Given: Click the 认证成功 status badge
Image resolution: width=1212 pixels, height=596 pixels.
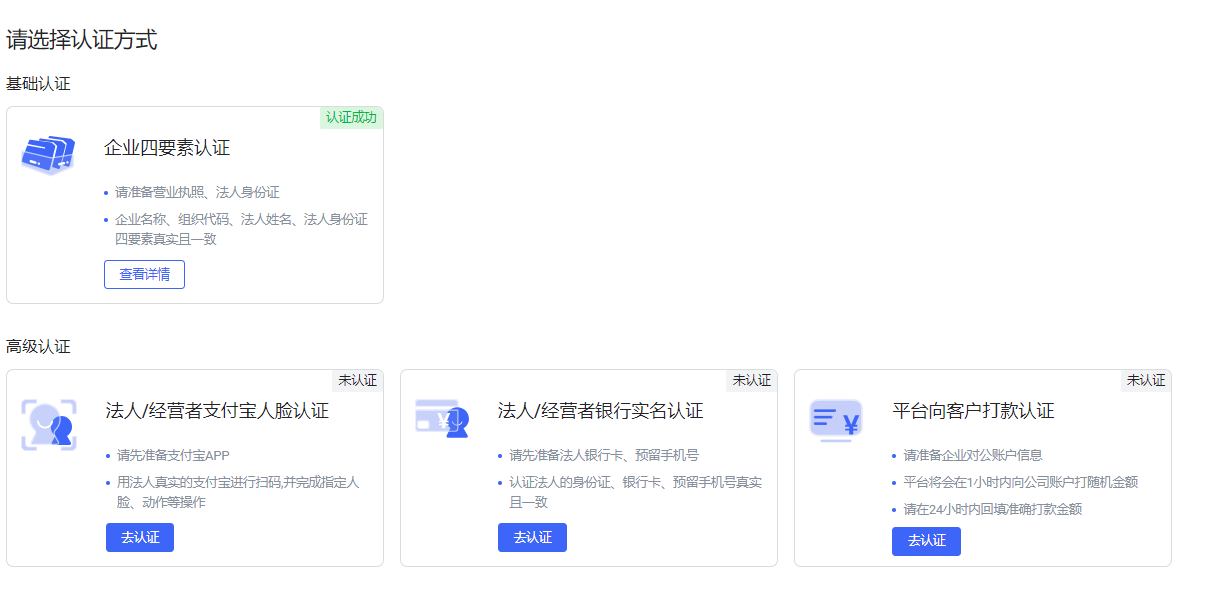Looking at the screenshot, I should 351,118.
